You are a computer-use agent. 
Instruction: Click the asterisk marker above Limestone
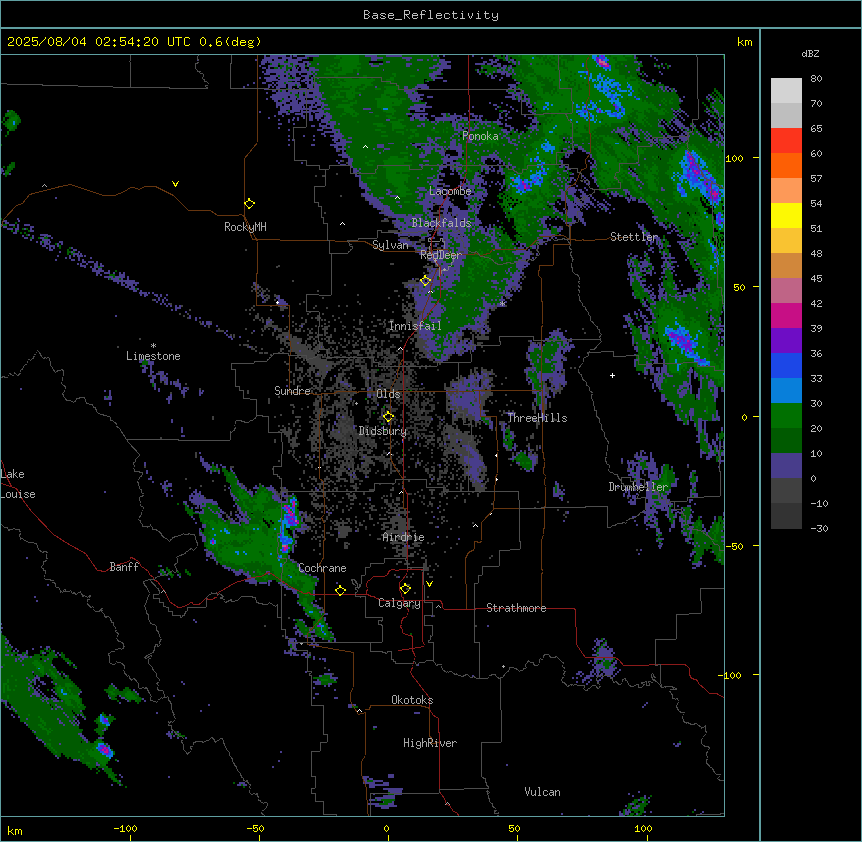tap(153, 346)
